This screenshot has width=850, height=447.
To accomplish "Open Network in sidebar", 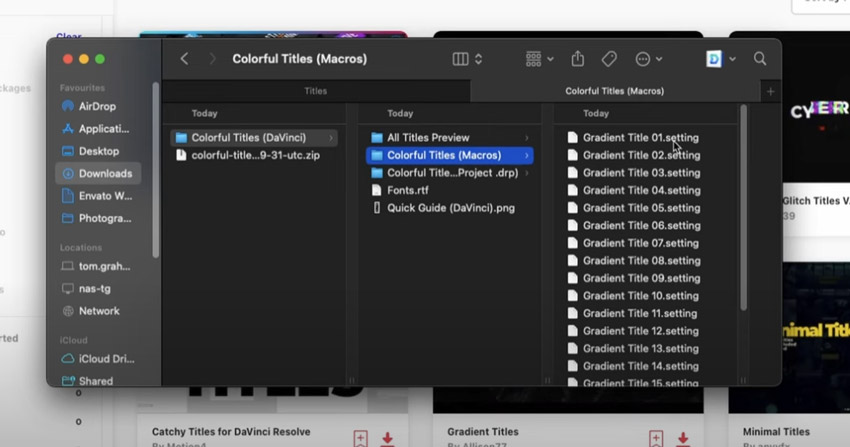I will (x=98, y=311).
